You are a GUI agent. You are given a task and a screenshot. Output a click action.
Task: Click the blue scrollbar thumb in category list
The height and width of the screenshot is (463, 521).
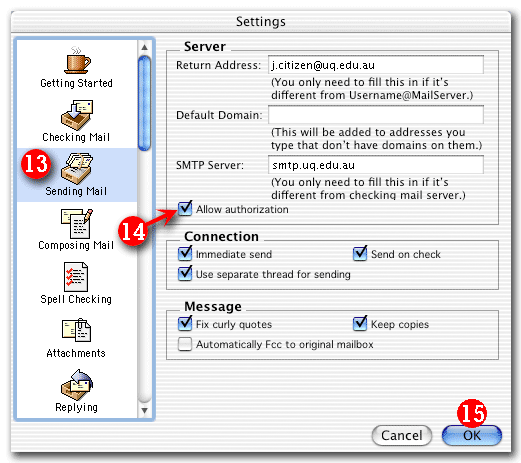click(144, 103)
